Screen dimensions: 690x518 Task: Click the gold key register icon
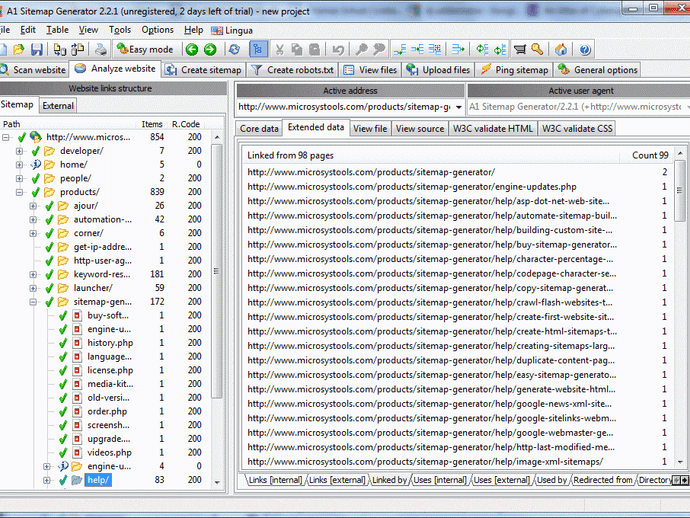537,49
